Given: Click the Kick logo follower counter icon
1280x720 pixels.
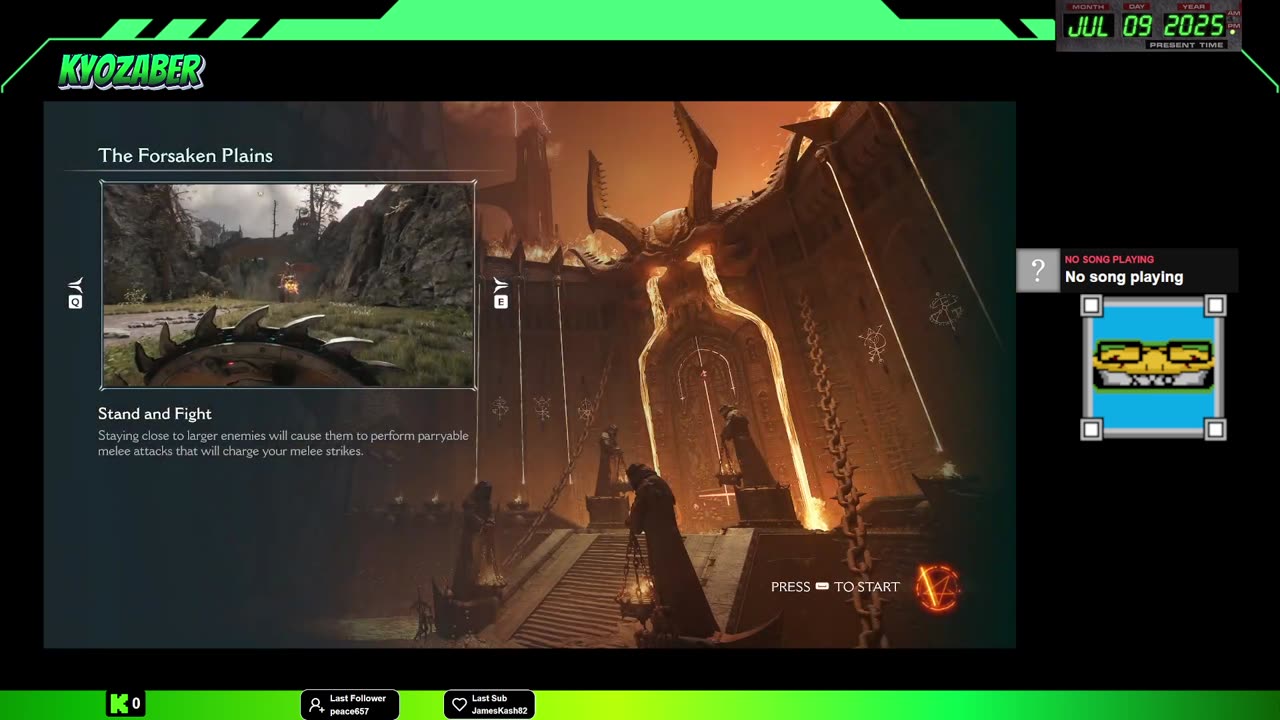Looking at the screenshot, I should click(120, 704).
